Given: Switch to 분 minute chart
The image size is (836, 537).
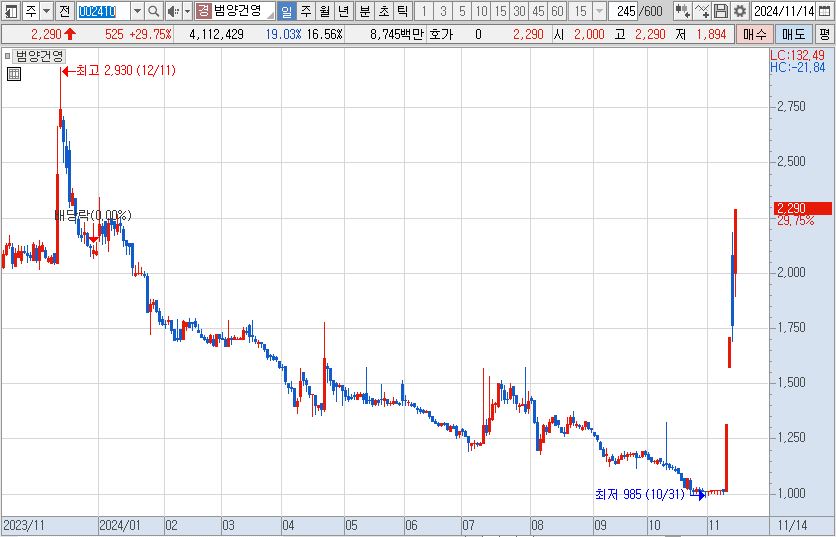Looking at the screenshot, I should (365, 11).
